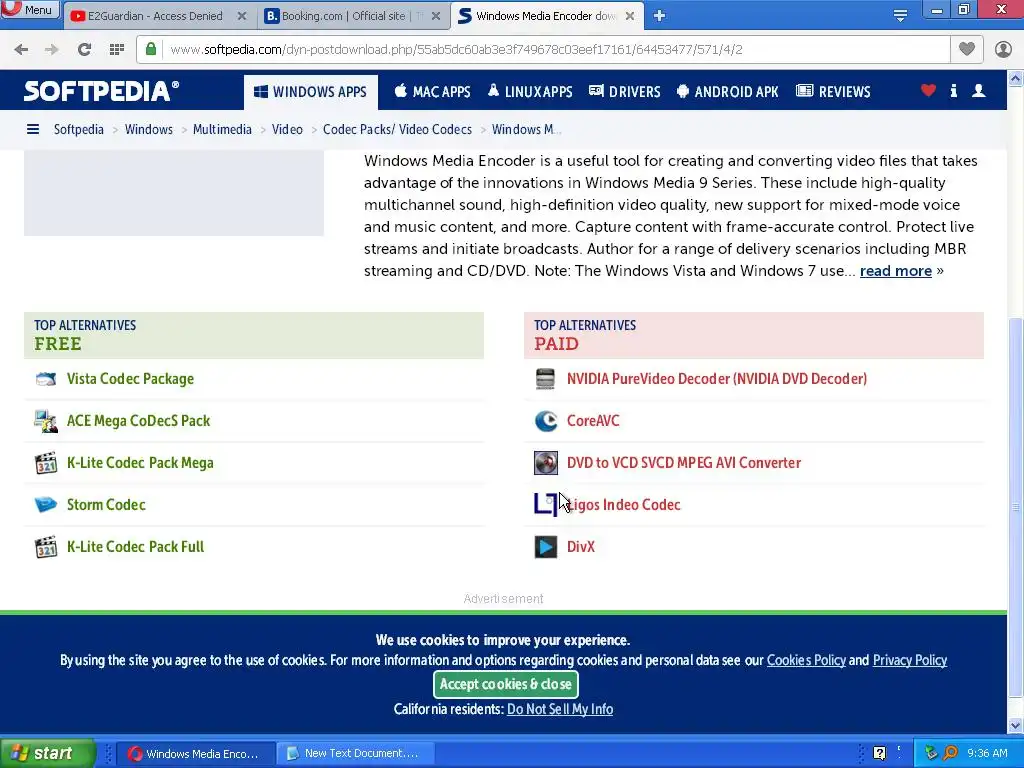Go to Windows breadcrumb link

149,129
